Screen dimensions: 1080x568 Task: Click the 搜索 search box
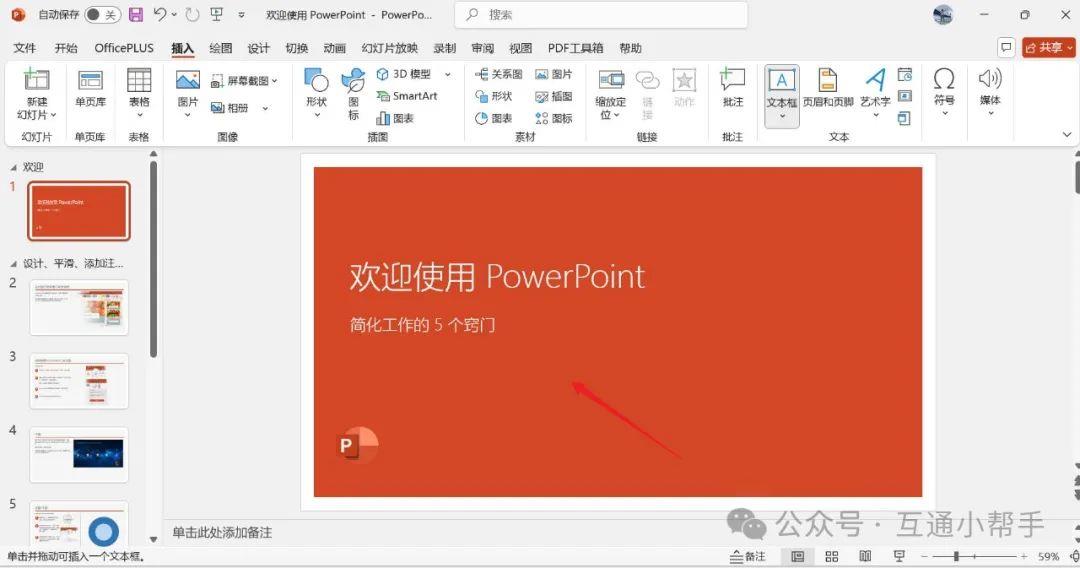601,14
